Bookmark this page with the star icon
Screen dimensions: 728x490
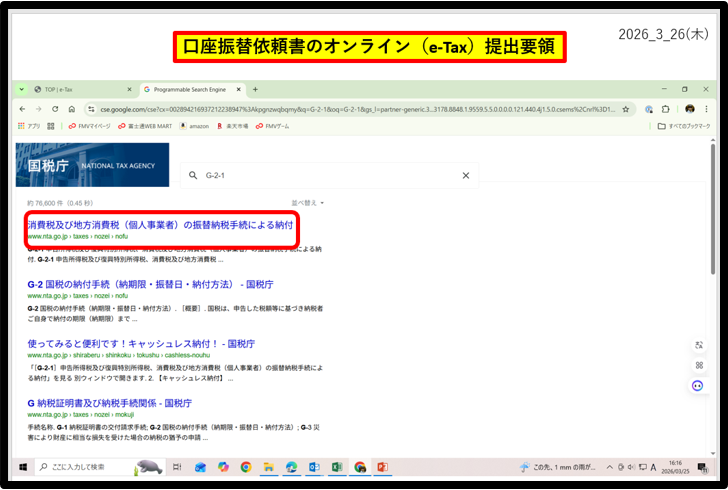pyautogui.click(x=626, y=109)
